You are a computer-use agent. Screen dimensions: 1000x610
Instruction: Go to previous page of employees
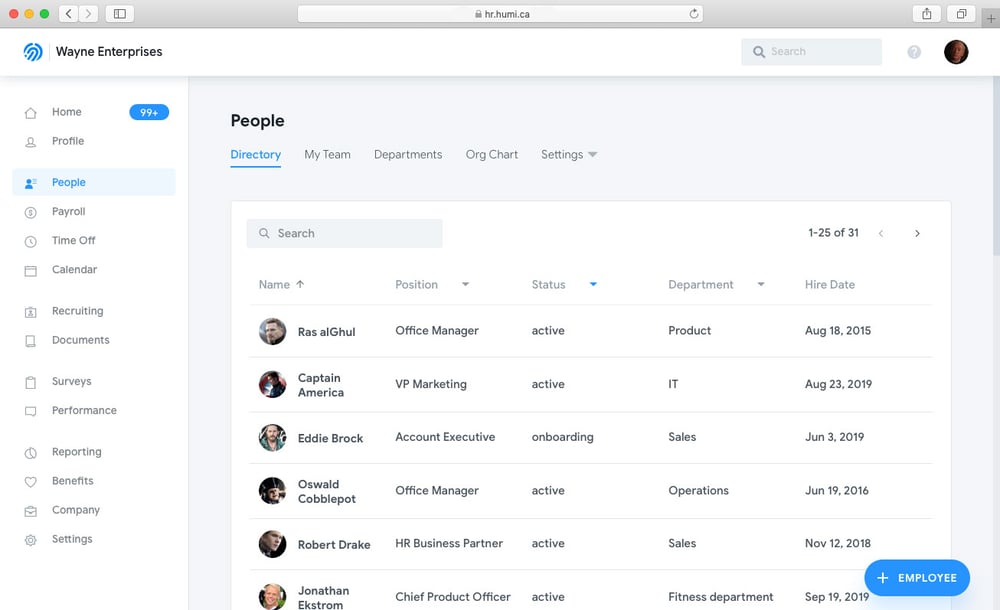click(881, 234)
